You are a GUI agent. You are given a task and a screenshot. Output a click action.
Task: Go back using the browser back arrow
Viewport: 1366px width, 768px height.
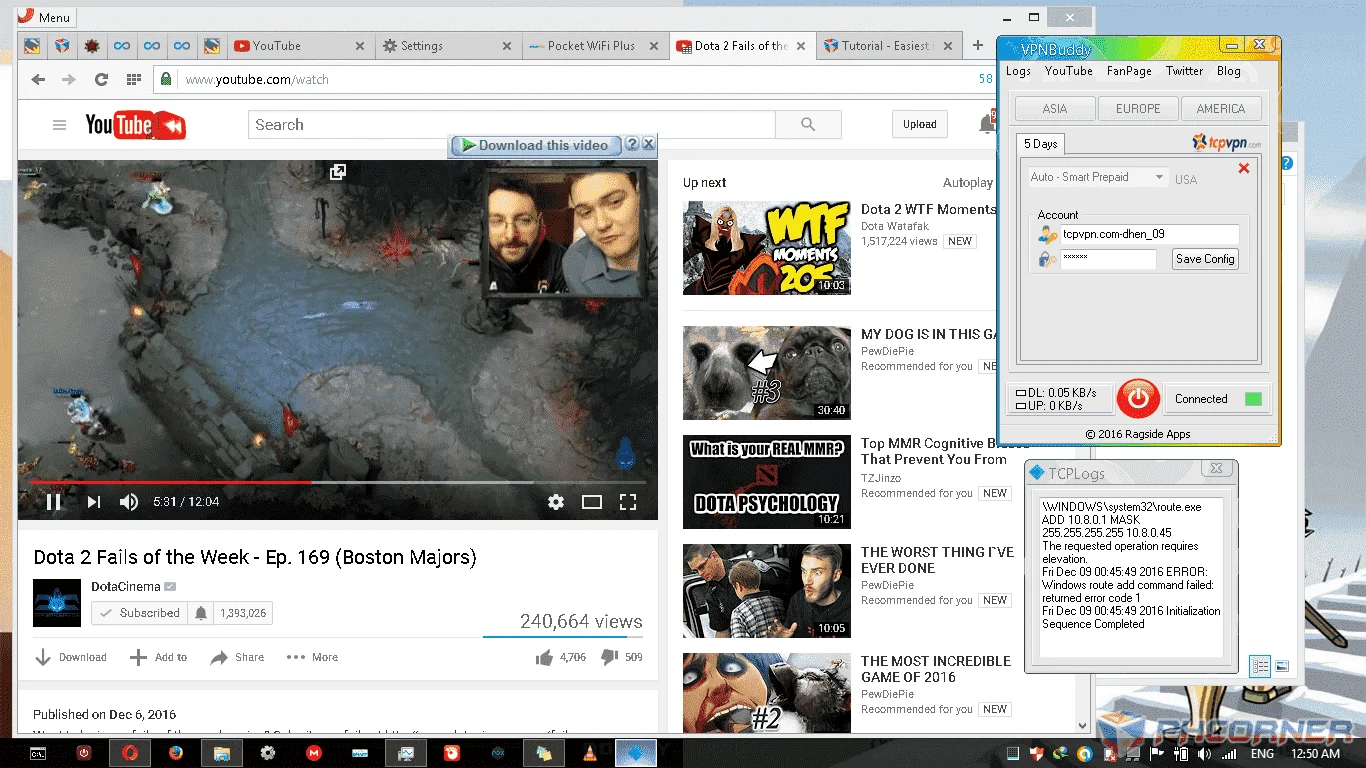[x=38, y=80]
